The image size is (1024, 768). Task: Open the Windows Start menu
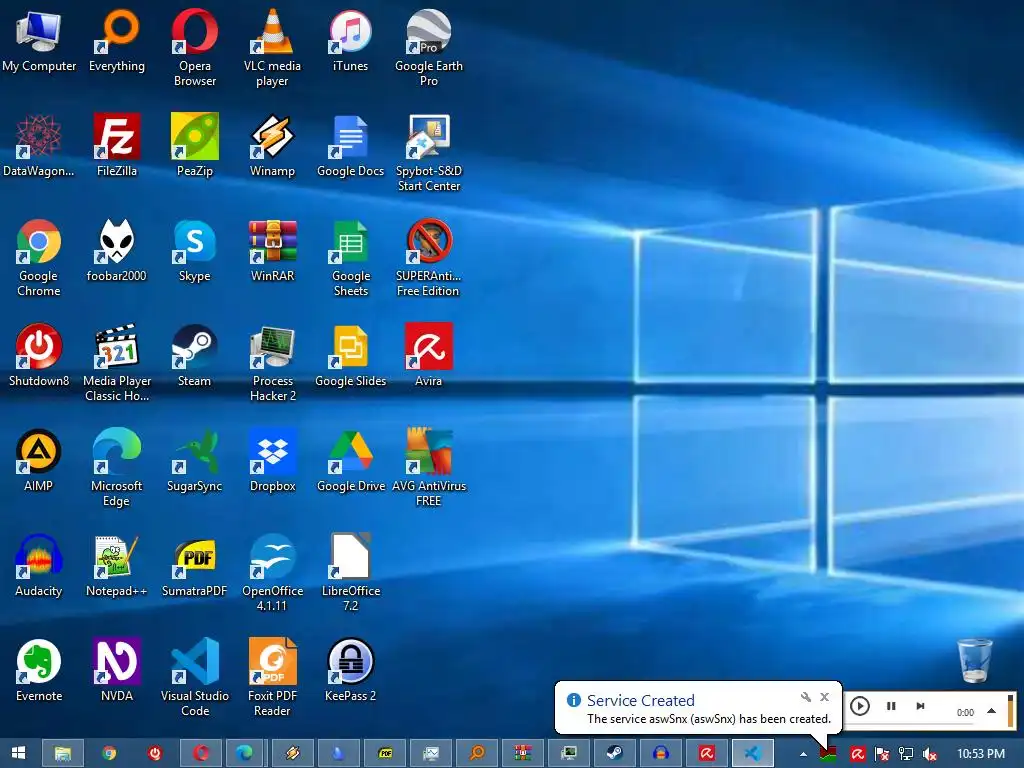[18, 753]
